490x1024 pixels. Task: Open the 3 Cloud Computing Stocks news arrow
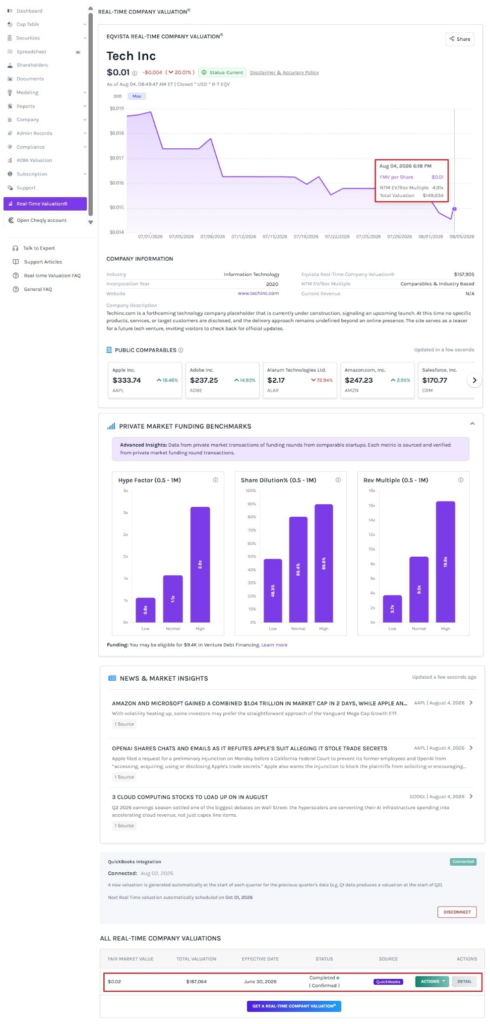coord(472,797)
